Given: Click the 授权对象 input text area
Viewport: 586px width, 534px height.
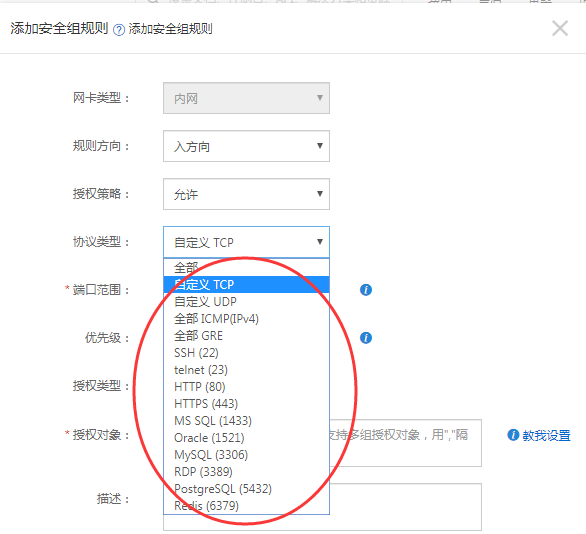Looking at the screenshot, I should 405,443.
